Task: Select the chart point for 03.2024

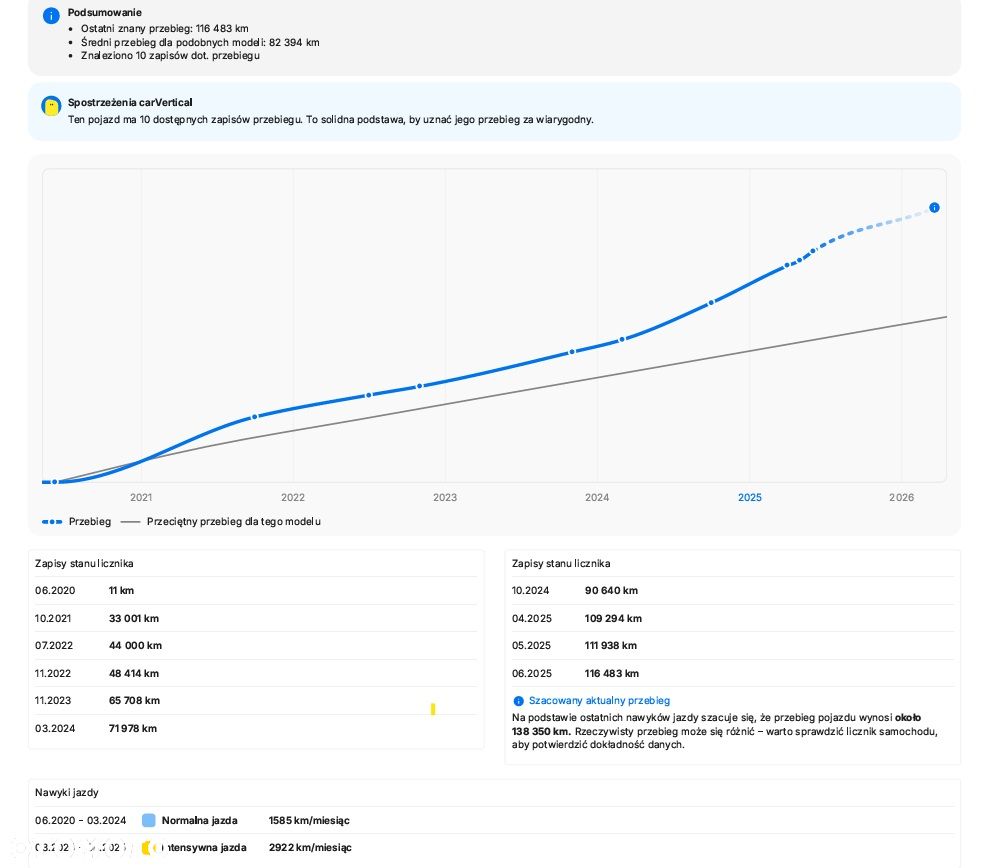Action: [x=622, y=339]
